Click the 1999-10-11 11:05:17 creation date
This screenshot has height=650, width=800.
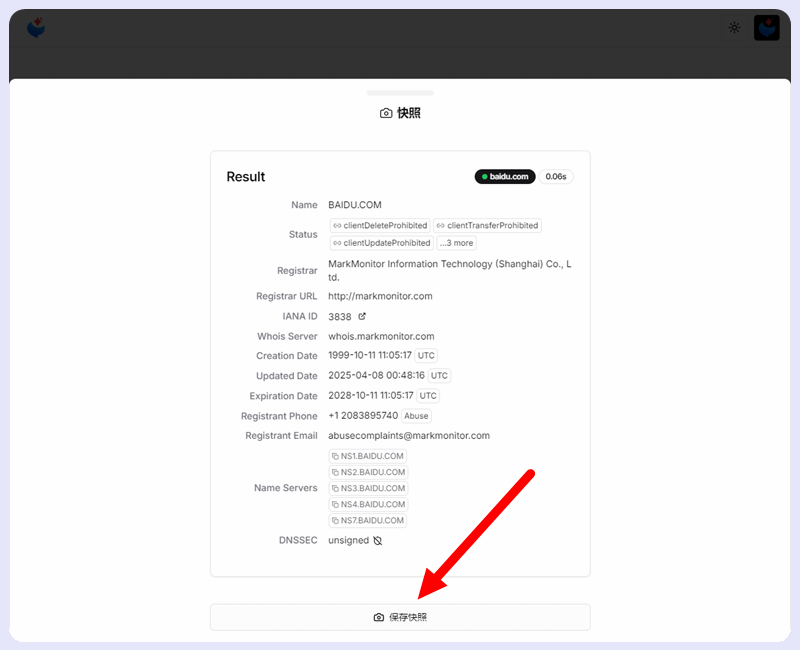pyautogui.click(x=369, y=355)
